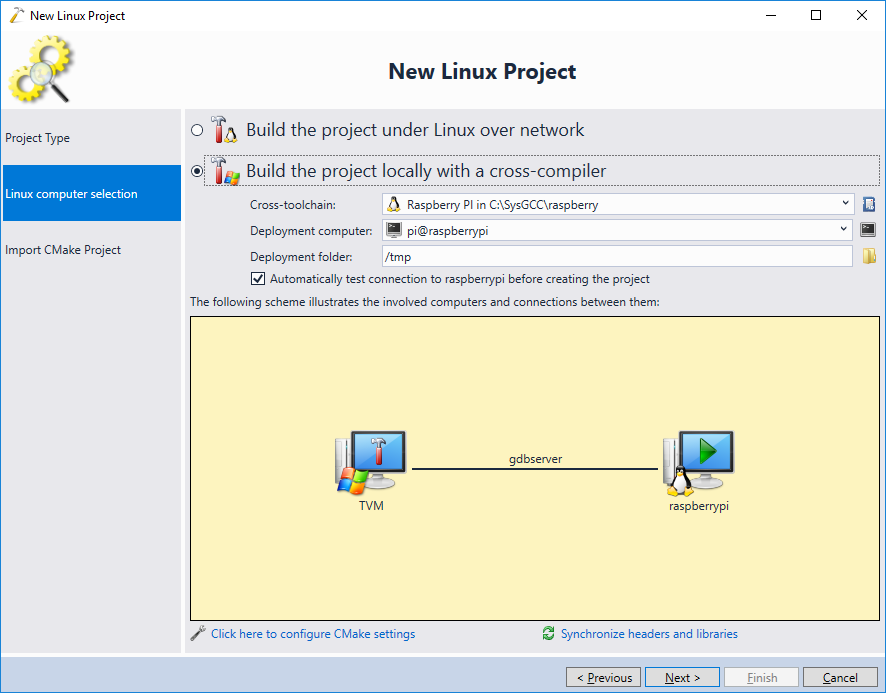Toggle 'Automatically test connection to raspberrypi' checkbox
Image resolution: width=886 pixels, height=693 pixels.
258,279
